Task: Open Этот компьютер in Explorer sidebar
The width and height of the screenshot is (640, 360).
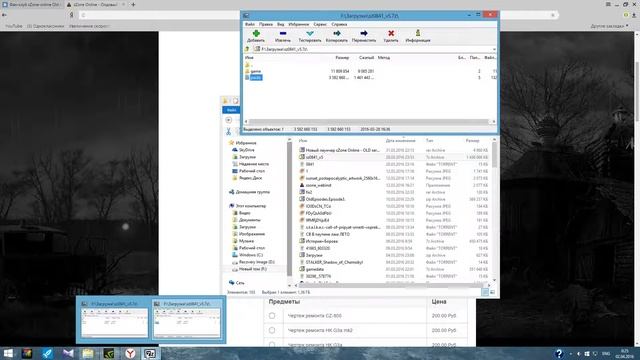Action: [247, 206]
